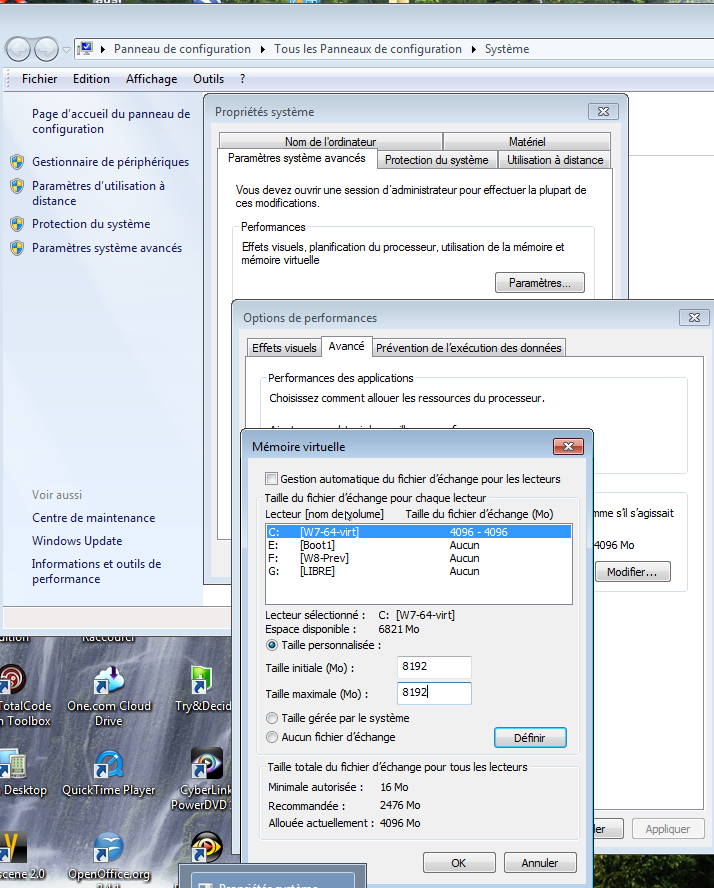Open the Outils menu
This screenshot has width=714, height=888.
pyautogui.click(x=208, y=79)
